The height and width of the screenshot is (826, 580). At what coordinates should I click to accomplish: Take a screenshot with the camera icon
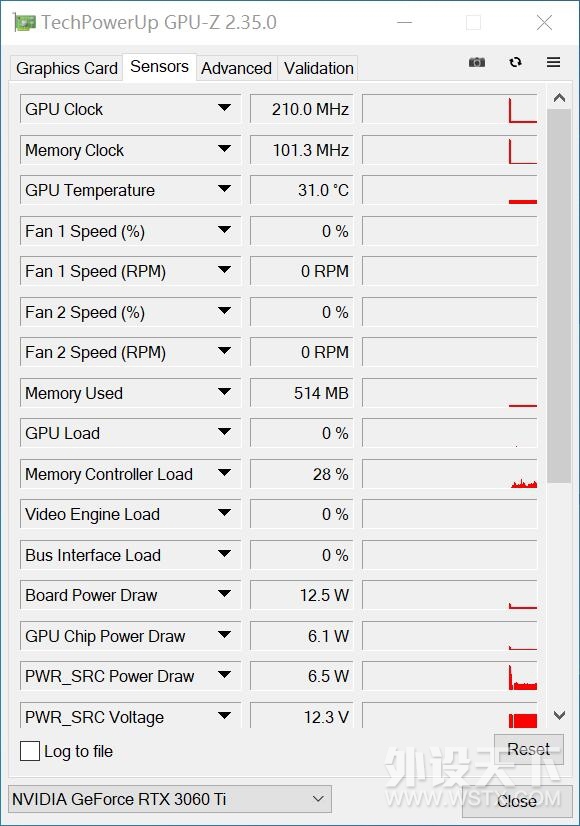477,63
